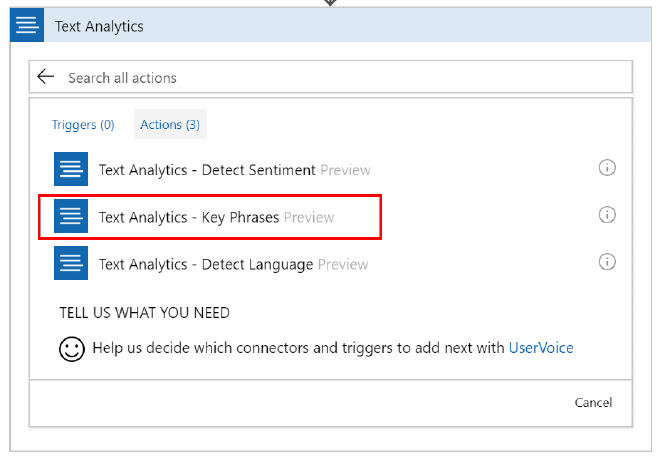Click the smiley face feedback icon
Viewport: 660px width, 459px height.
pyautogui.click(x=71, y=349)
